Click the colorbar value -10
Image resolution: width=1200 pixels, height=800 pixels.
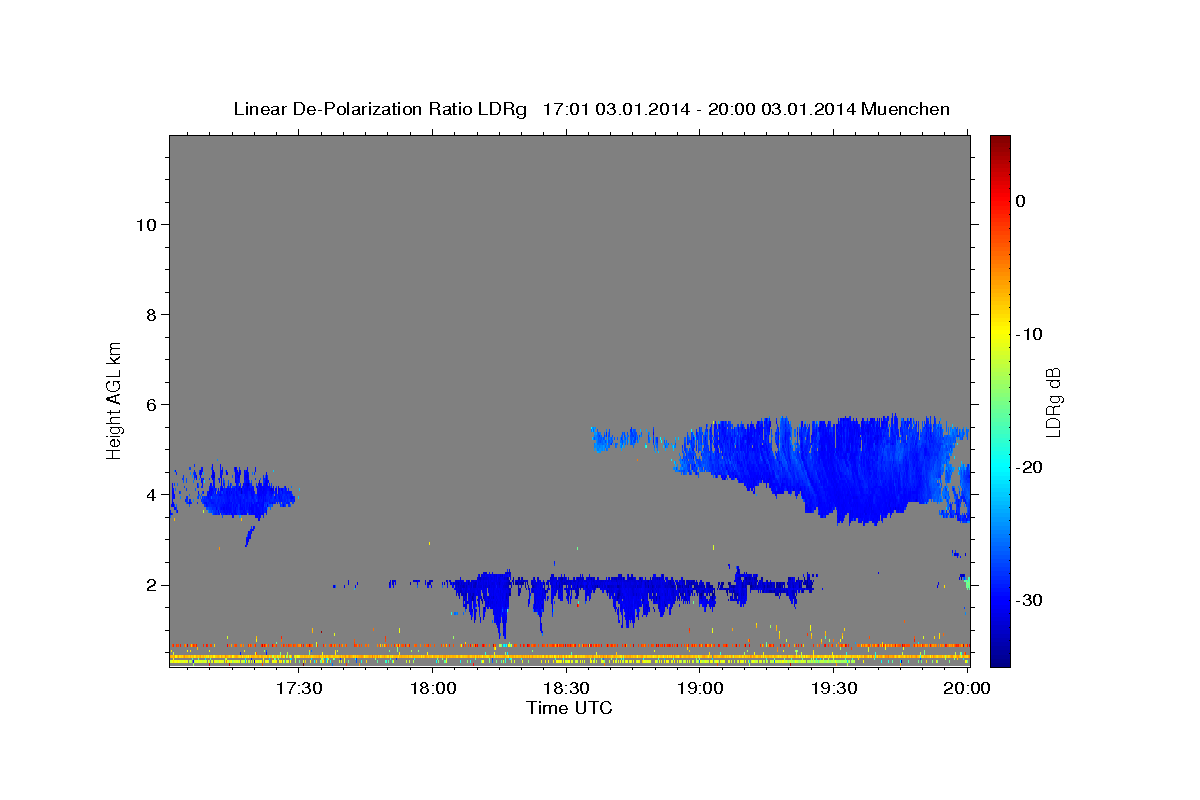(x=1030, y=334)
